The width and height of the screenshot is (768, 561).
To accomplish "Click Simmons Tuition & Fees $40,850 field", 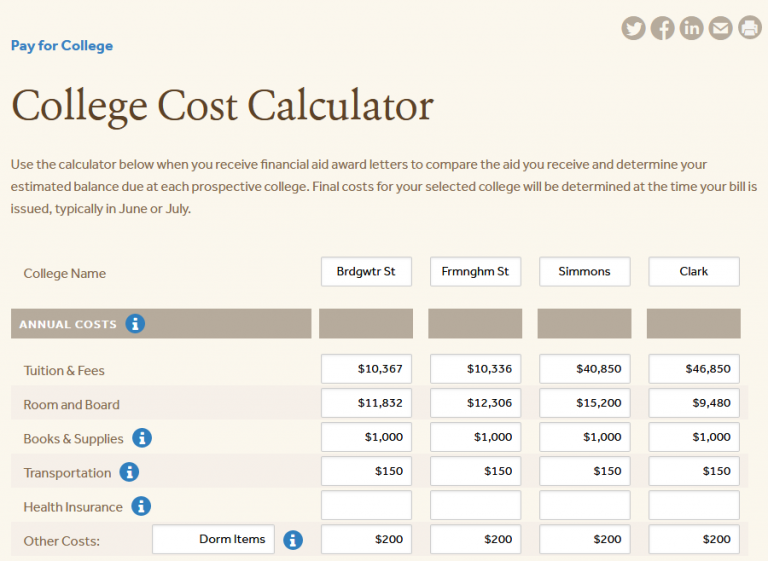I will 584,369.
